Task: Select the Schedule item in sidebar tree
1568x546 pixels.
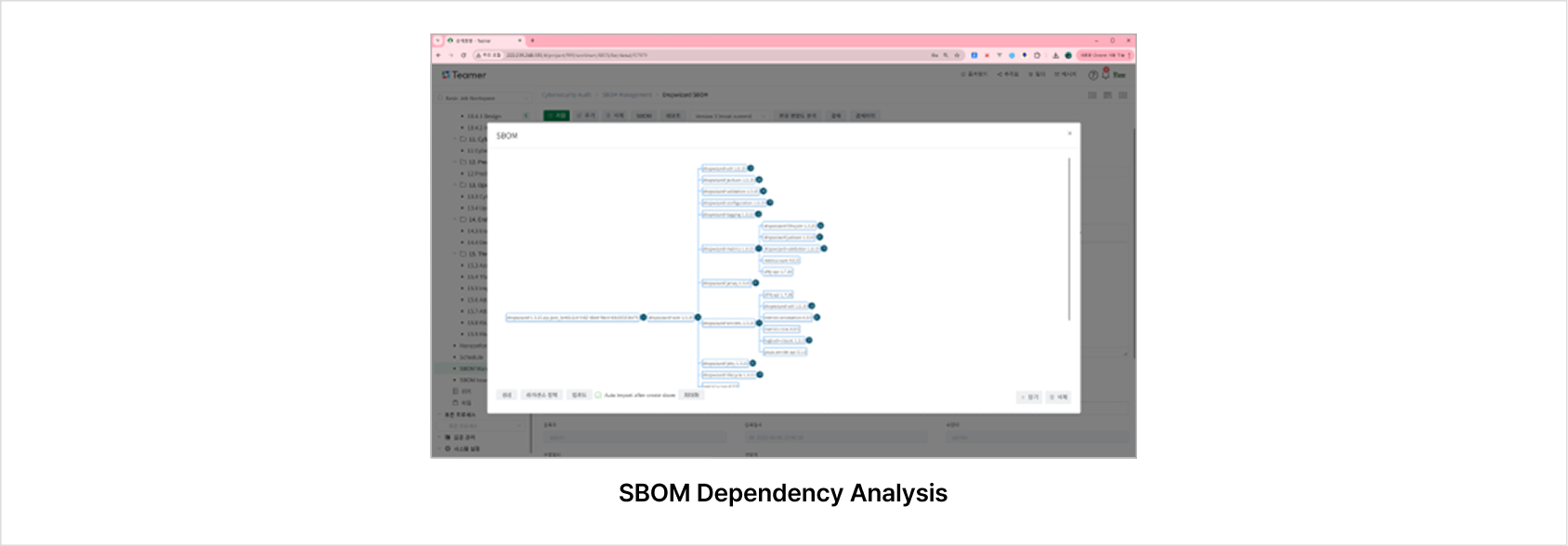Action: (x=471, y=357)
